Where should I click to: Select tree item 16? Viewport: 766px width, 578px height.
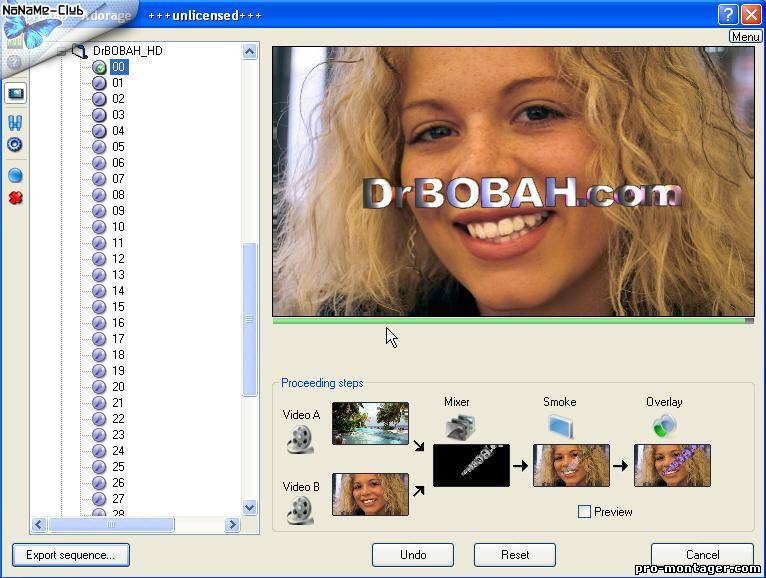click(118, 323)
